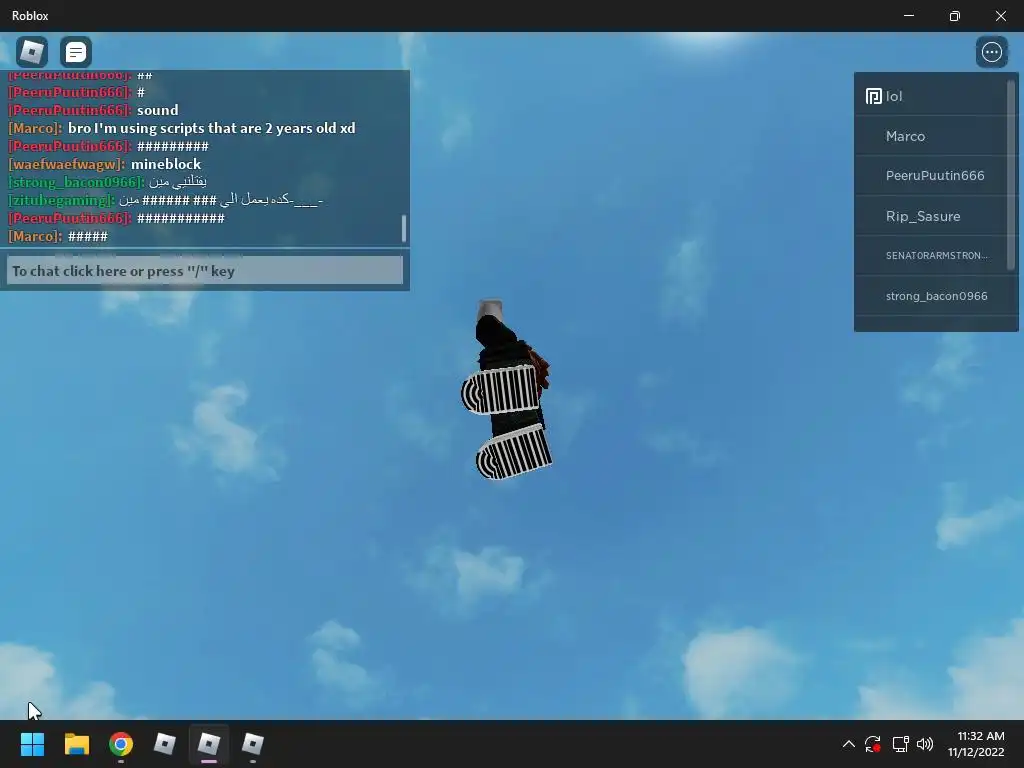Click the upside-down avatar character
The width and height of the screenshot is (1024, 768).
coord(507,390)
